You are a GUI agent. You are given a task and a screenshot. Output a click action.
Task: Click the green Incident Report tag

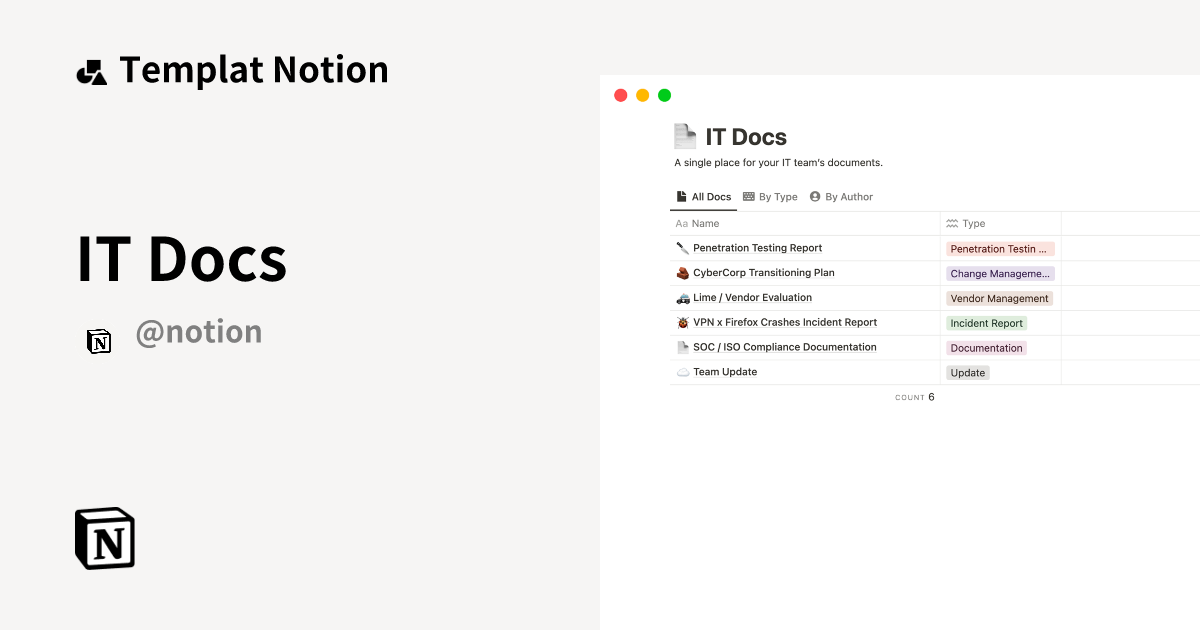[x=987, y=322]
